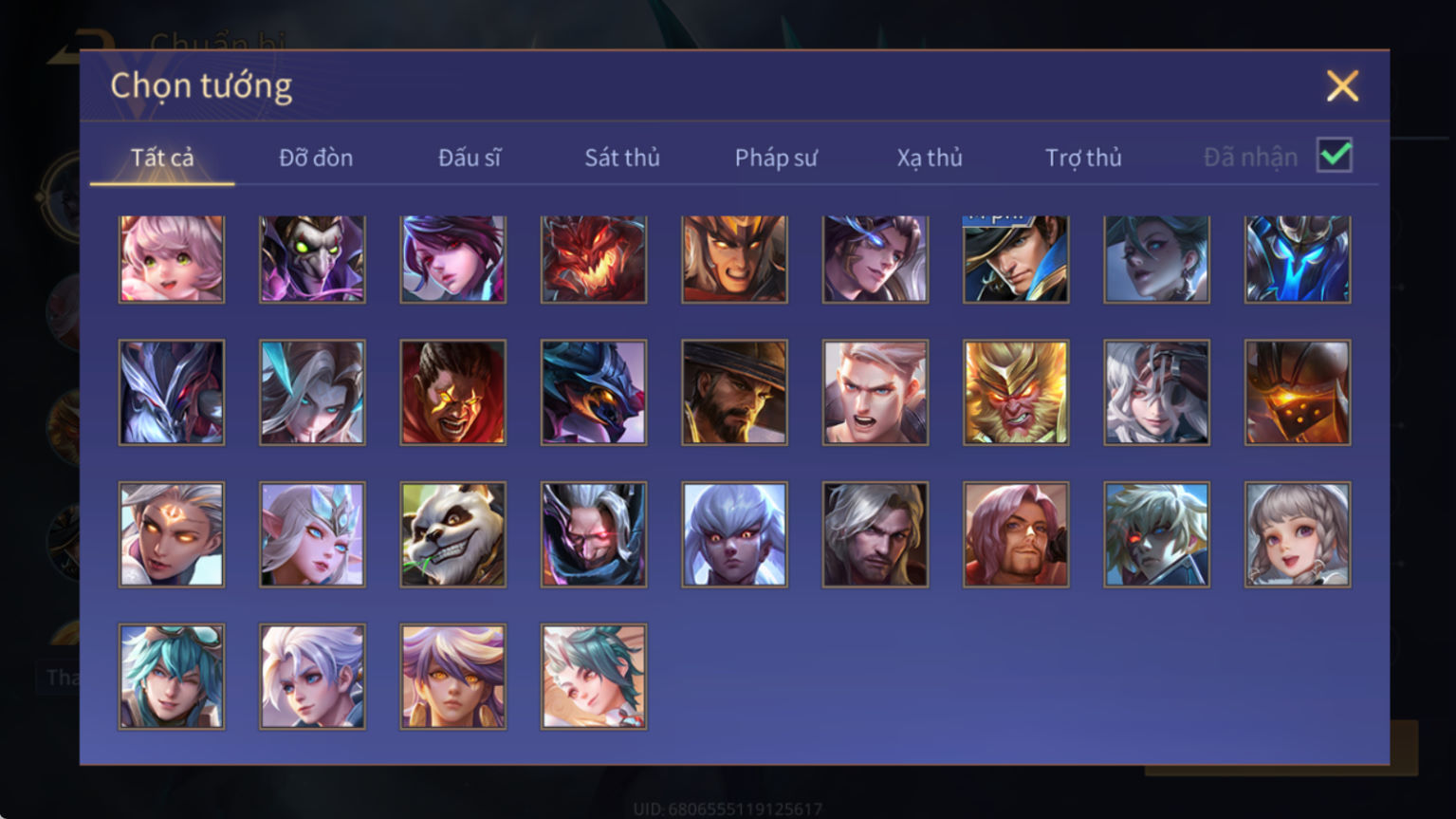1456x819 pixels.
Task: Pick the golden monkey king hero
Action: pos(1016,393)
